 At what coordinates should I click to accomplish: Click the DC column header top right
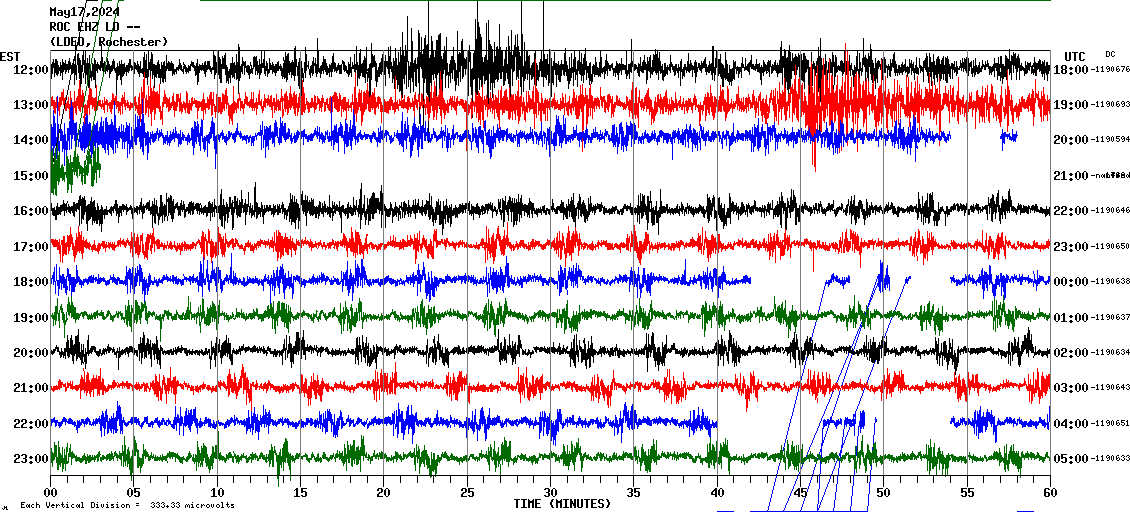coord(1110,54)
